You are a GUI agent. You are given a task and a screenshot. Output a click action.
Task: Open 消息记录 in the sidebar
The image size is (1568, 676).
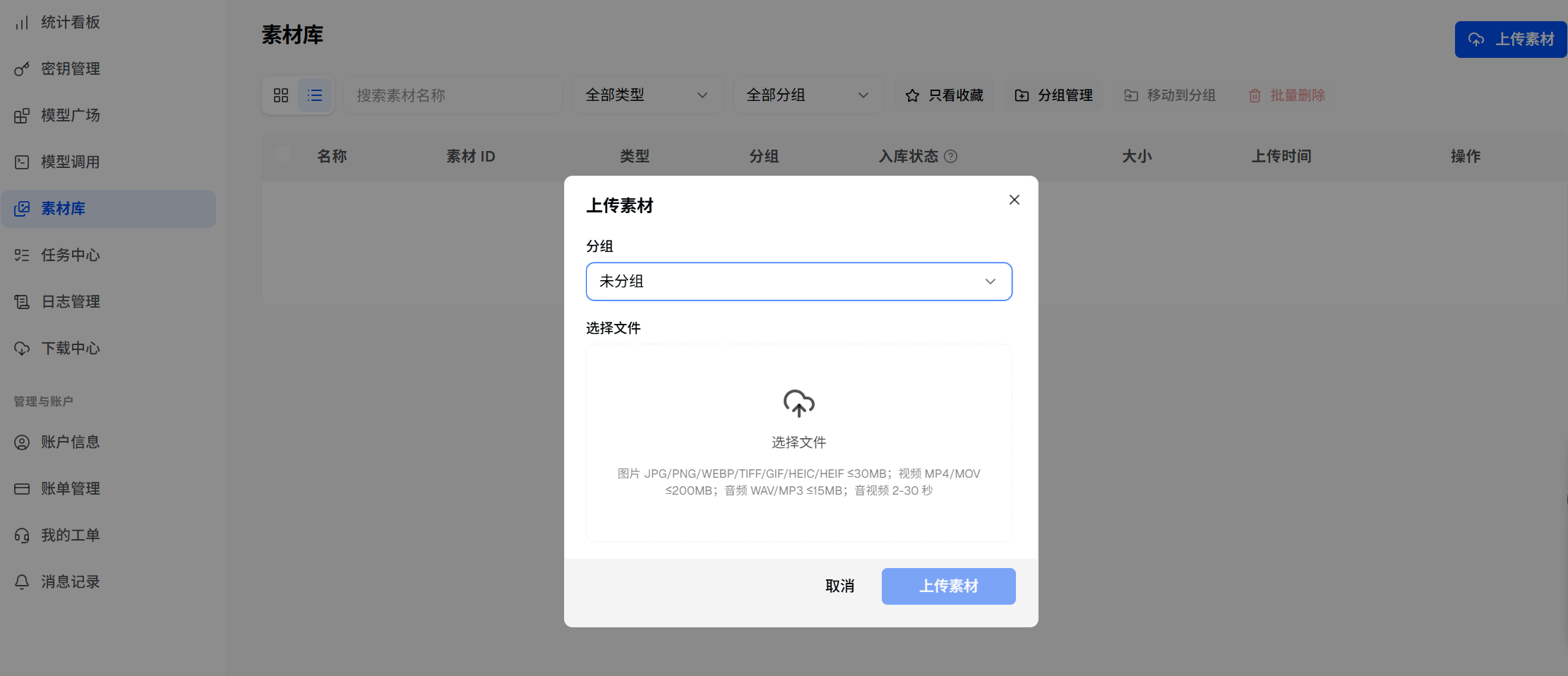point(109,582)
